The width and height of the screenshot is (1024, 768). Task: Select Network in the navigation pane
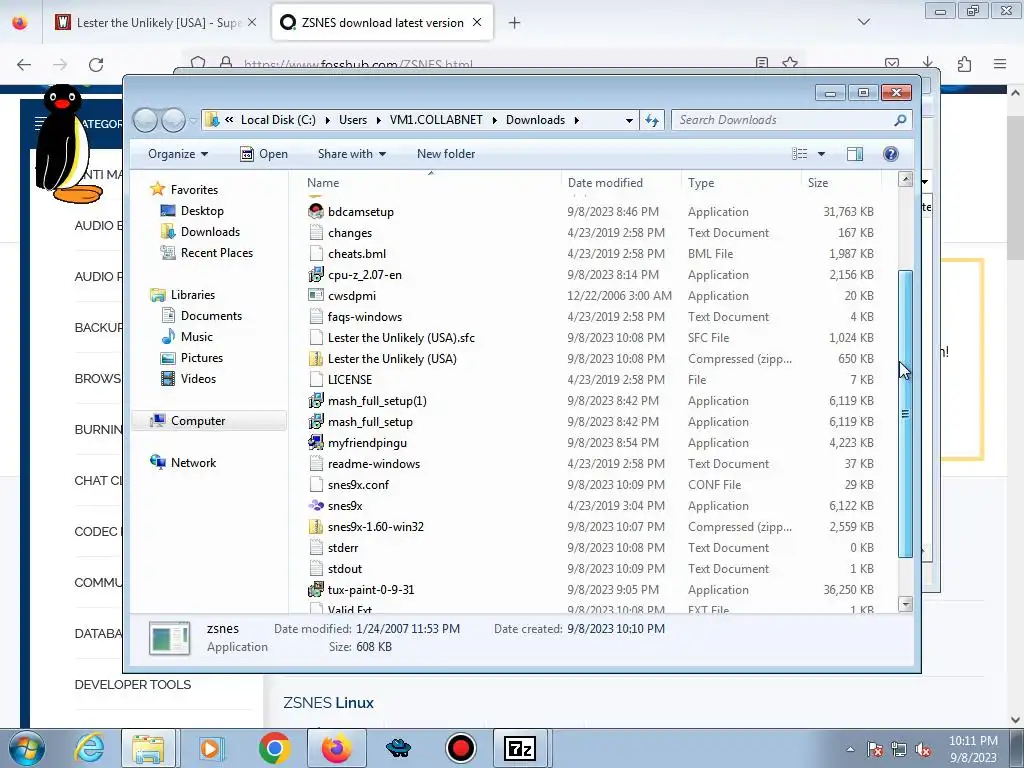coord(193,463)
